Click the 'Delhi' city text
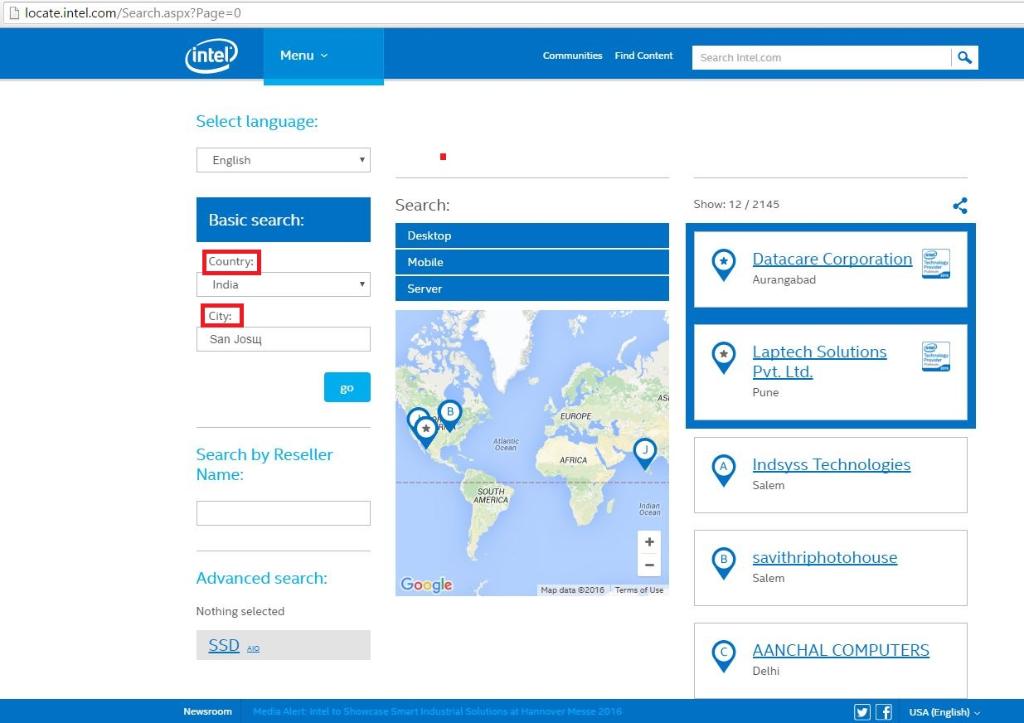 click(x=766, y=671)
